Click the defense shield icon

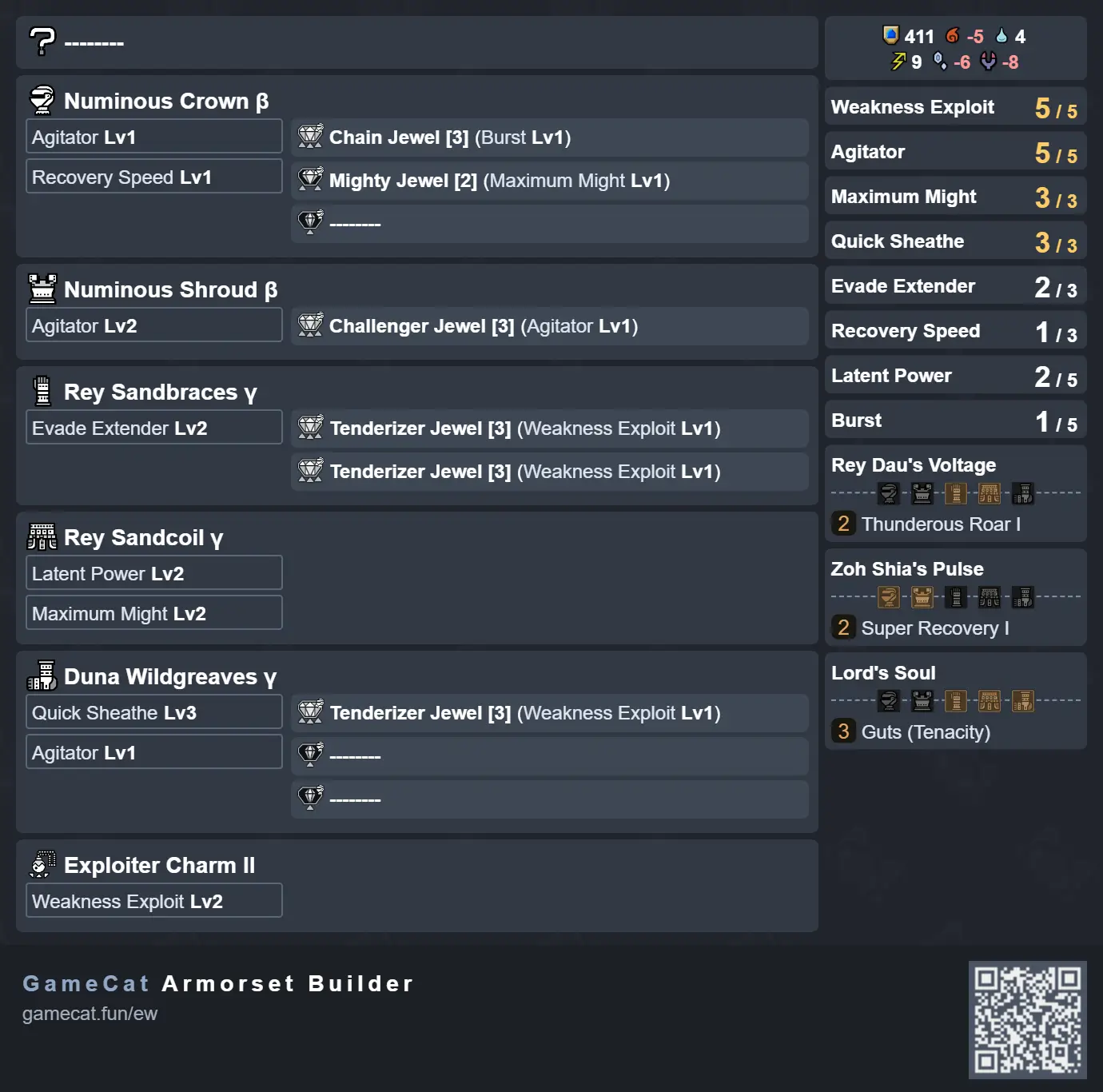(890, 36)
